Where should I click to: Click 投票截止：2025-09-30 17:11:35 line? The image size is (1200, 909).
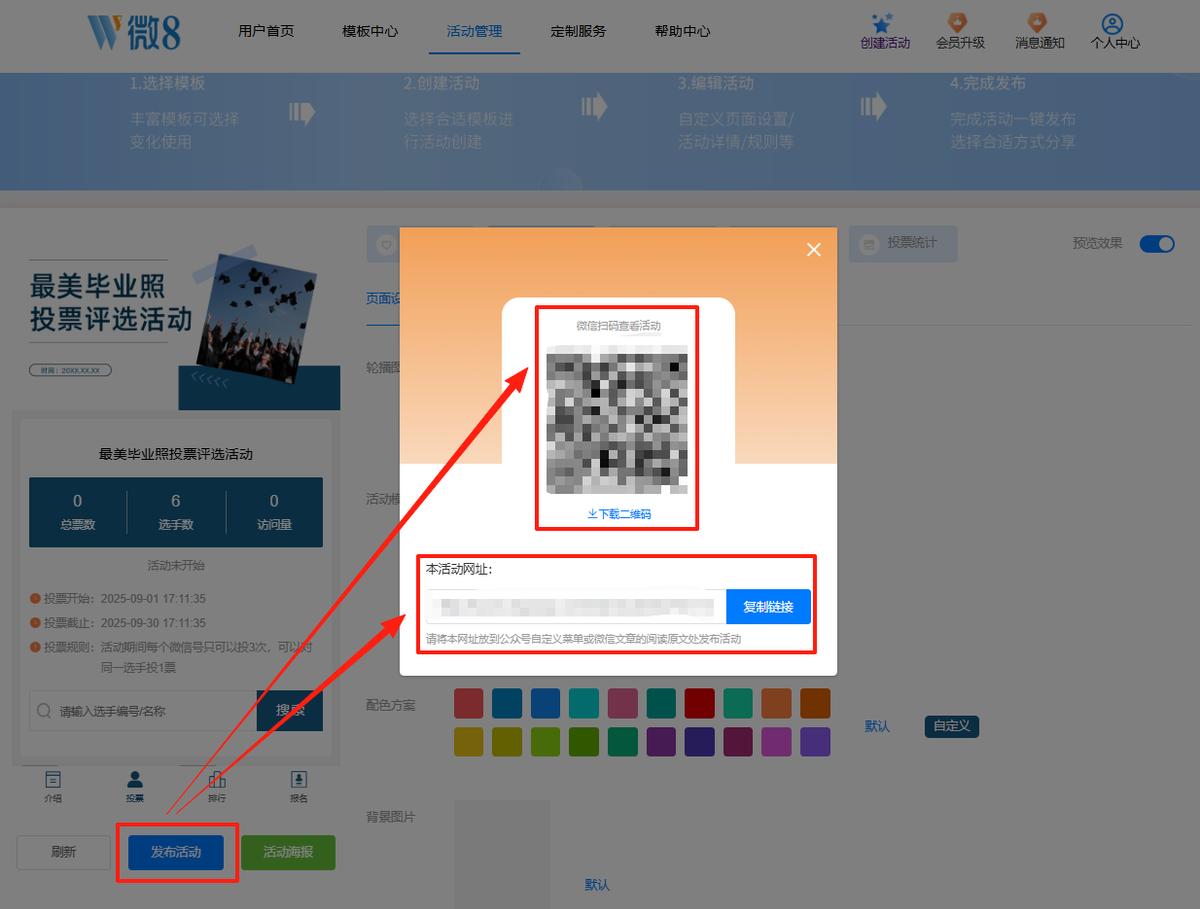pyautogui.click(x=118, y=623)
